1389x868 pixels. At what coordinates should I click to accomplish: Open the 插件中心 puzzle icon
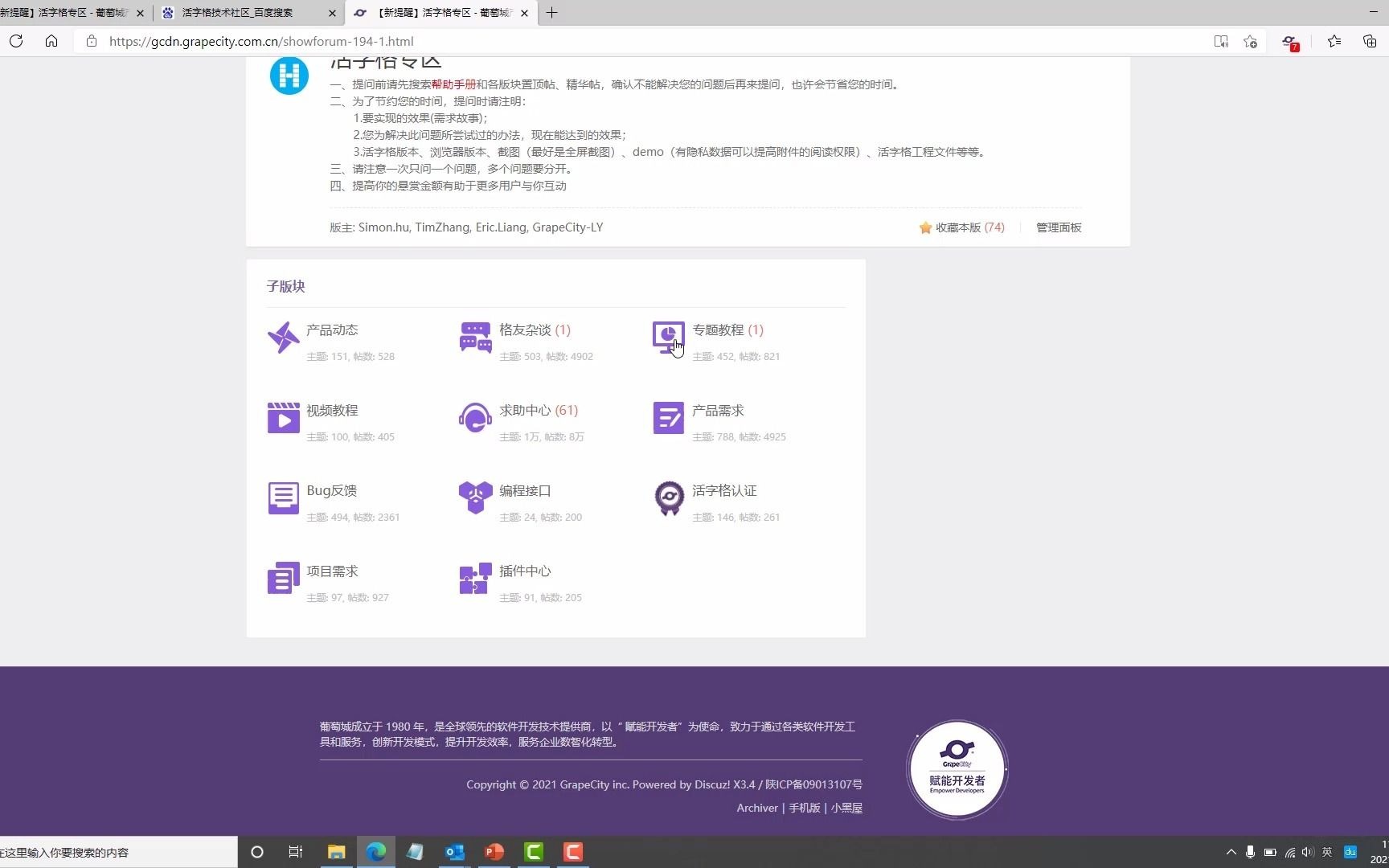coord(475,578)
